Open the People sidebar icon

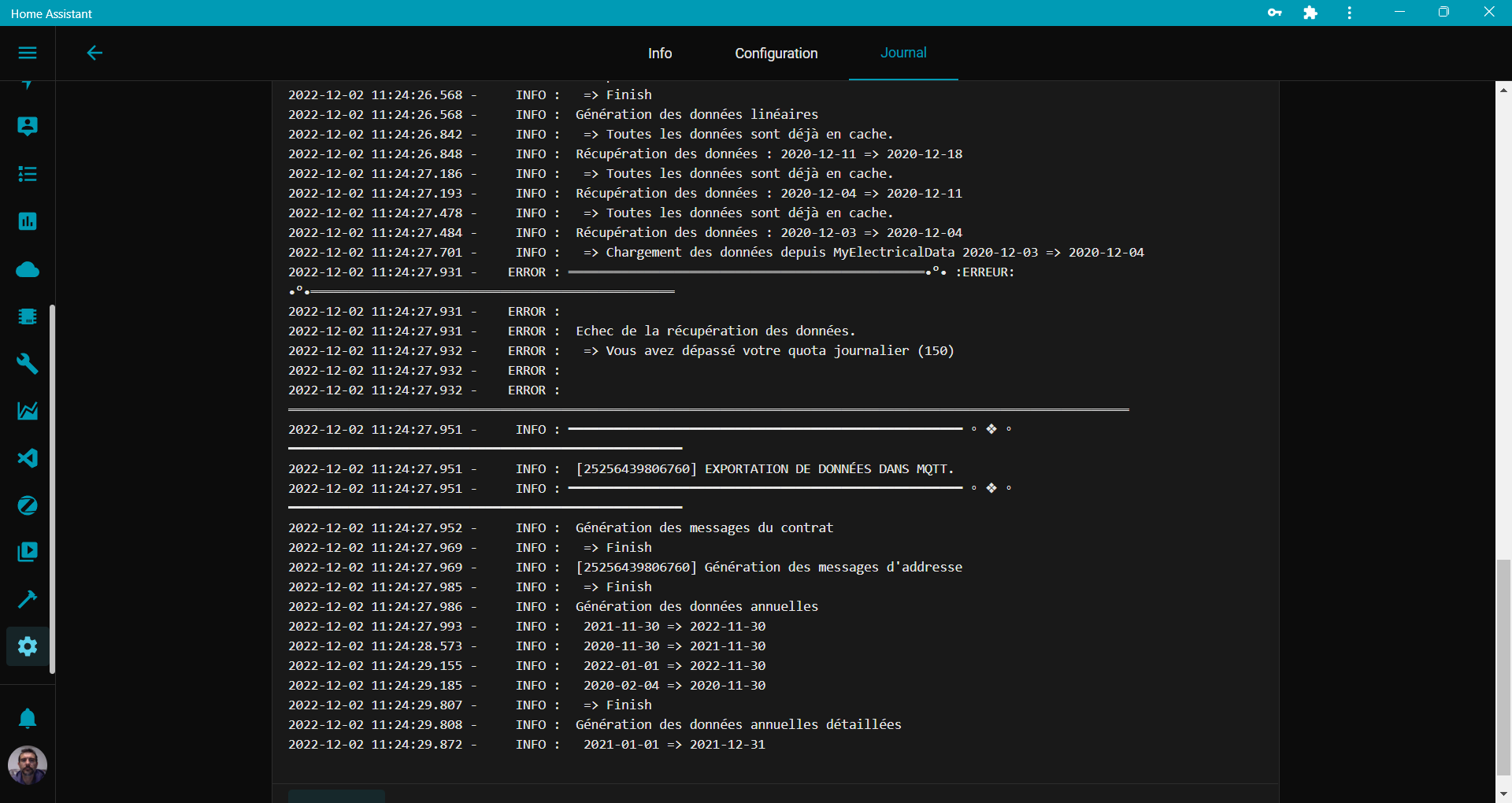point(28,126)
